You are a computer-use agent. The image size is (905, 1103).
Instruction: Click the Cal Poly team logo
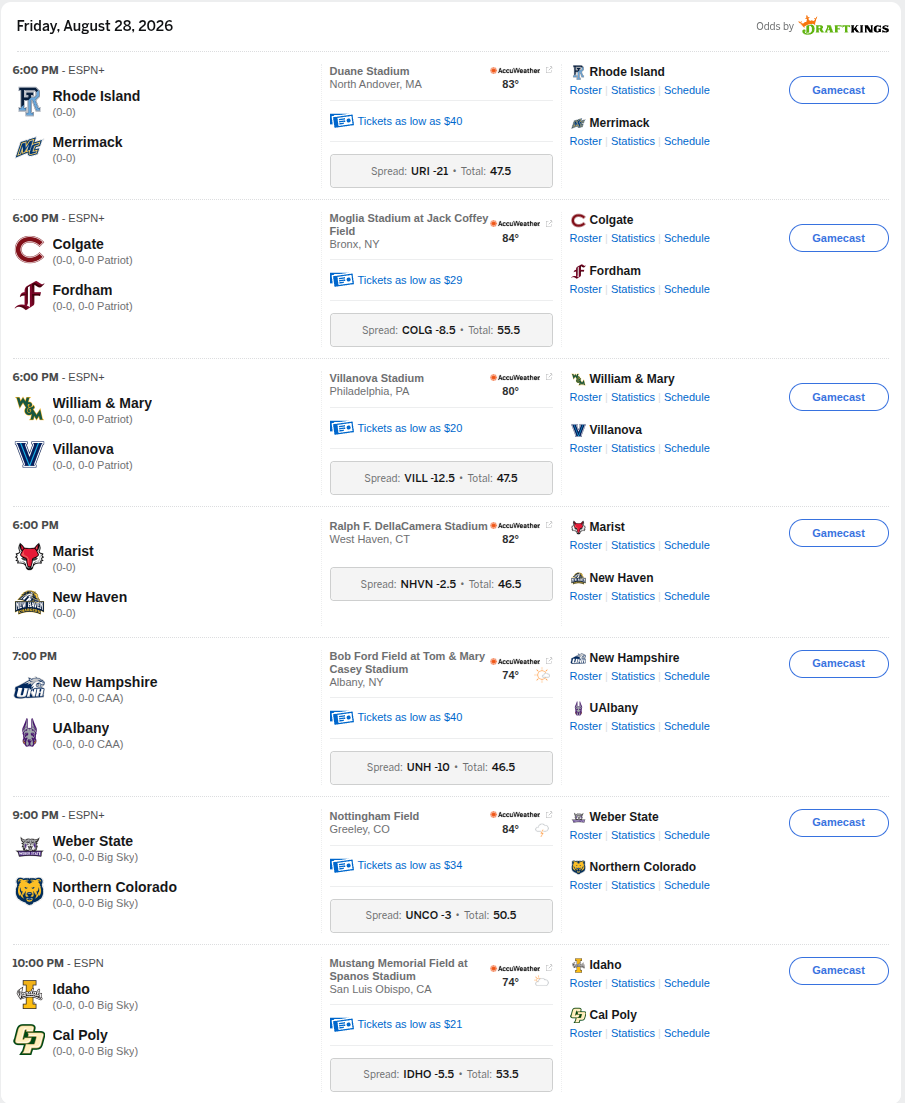pyautogui.click(x=29, y=1040)
